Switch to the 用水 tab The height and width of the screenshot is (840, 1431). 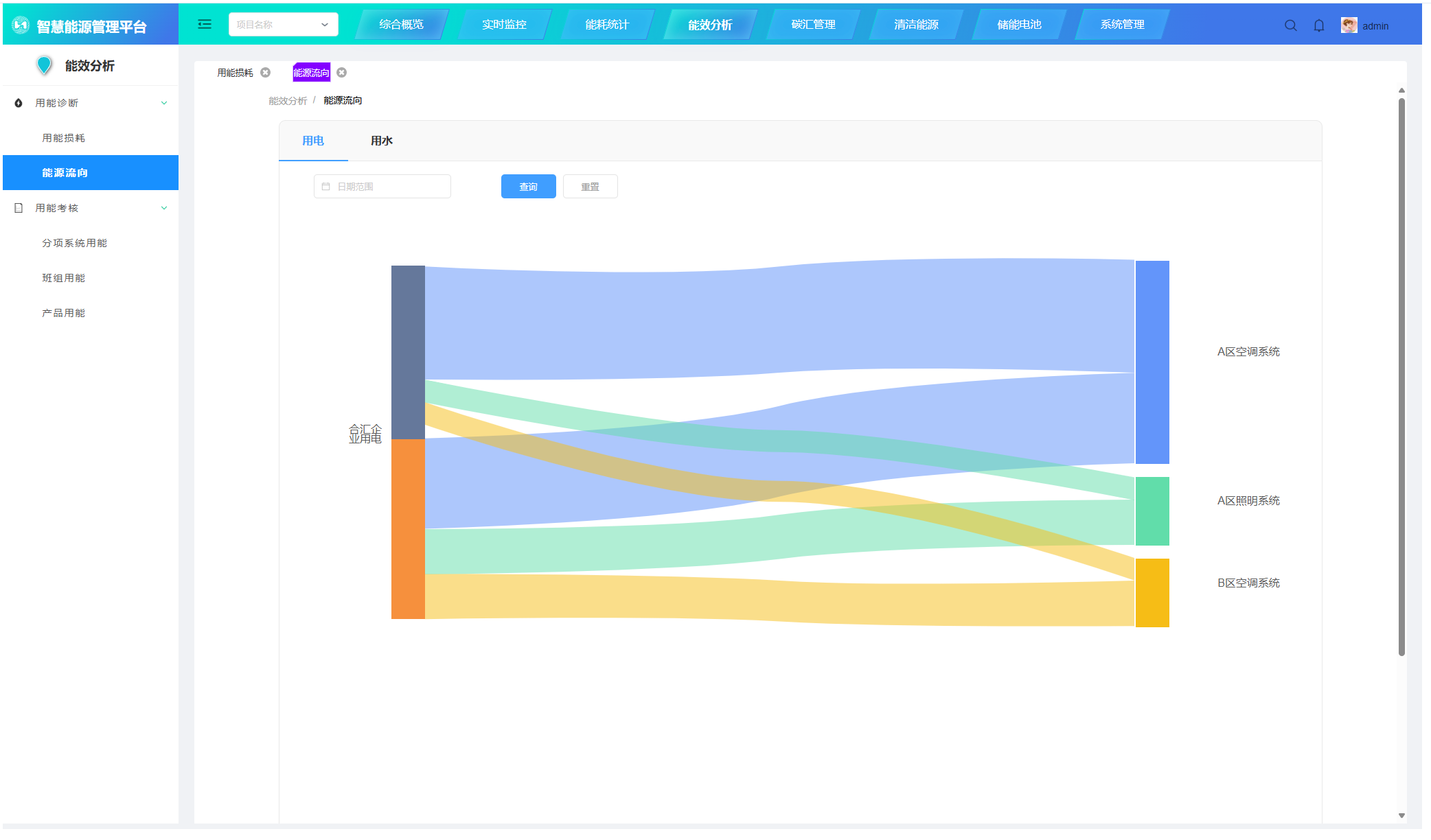381,141
